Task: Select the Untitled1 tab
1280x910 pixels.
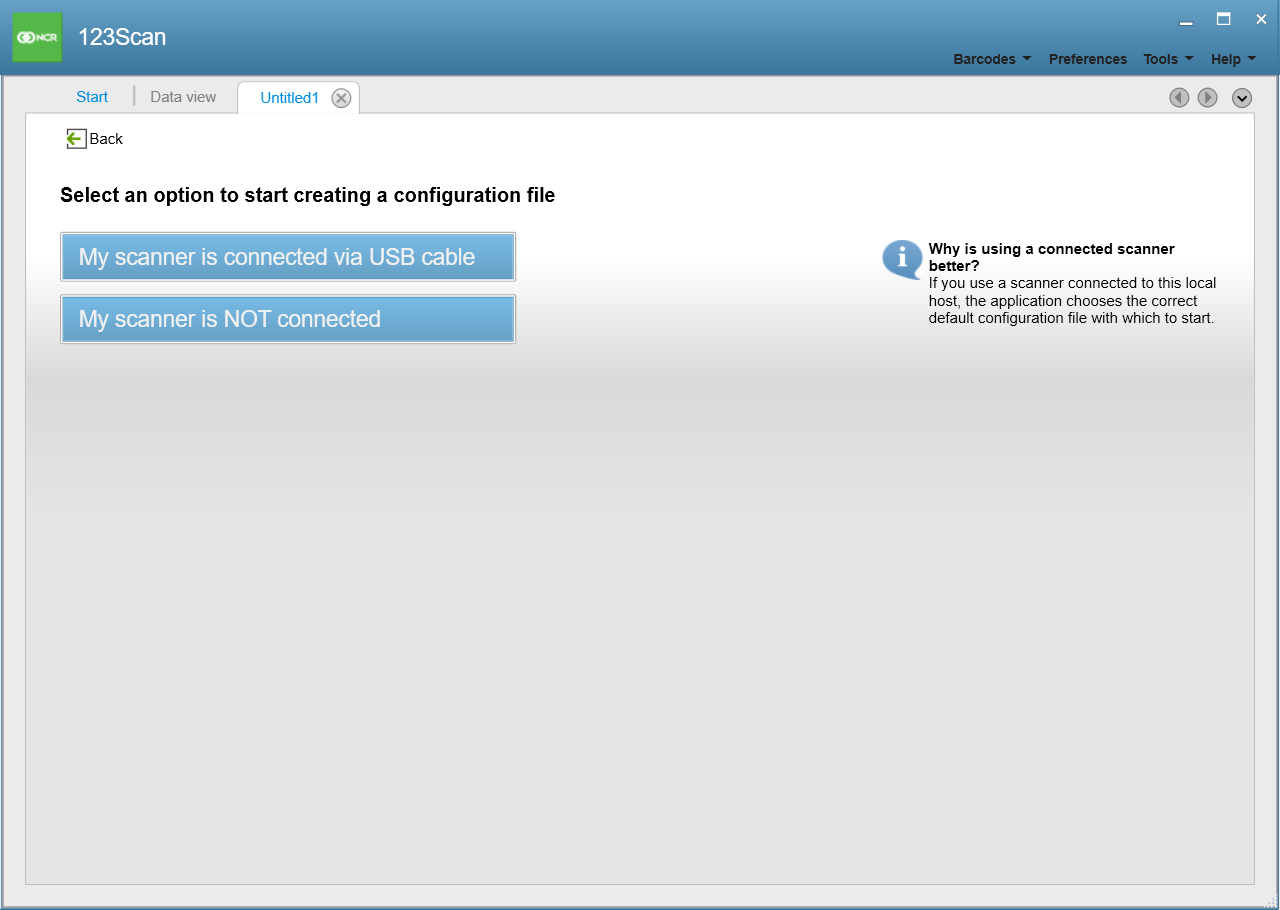Action: click(289, 98)
